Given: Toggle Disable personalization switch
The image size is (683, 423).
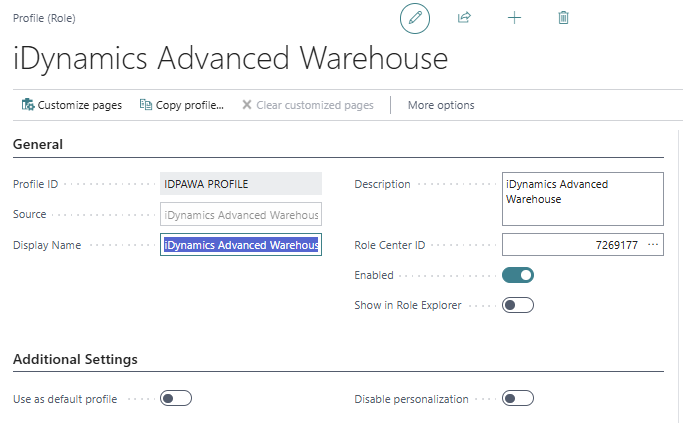Looking at the screenshot, I should [x=518, y=398].
